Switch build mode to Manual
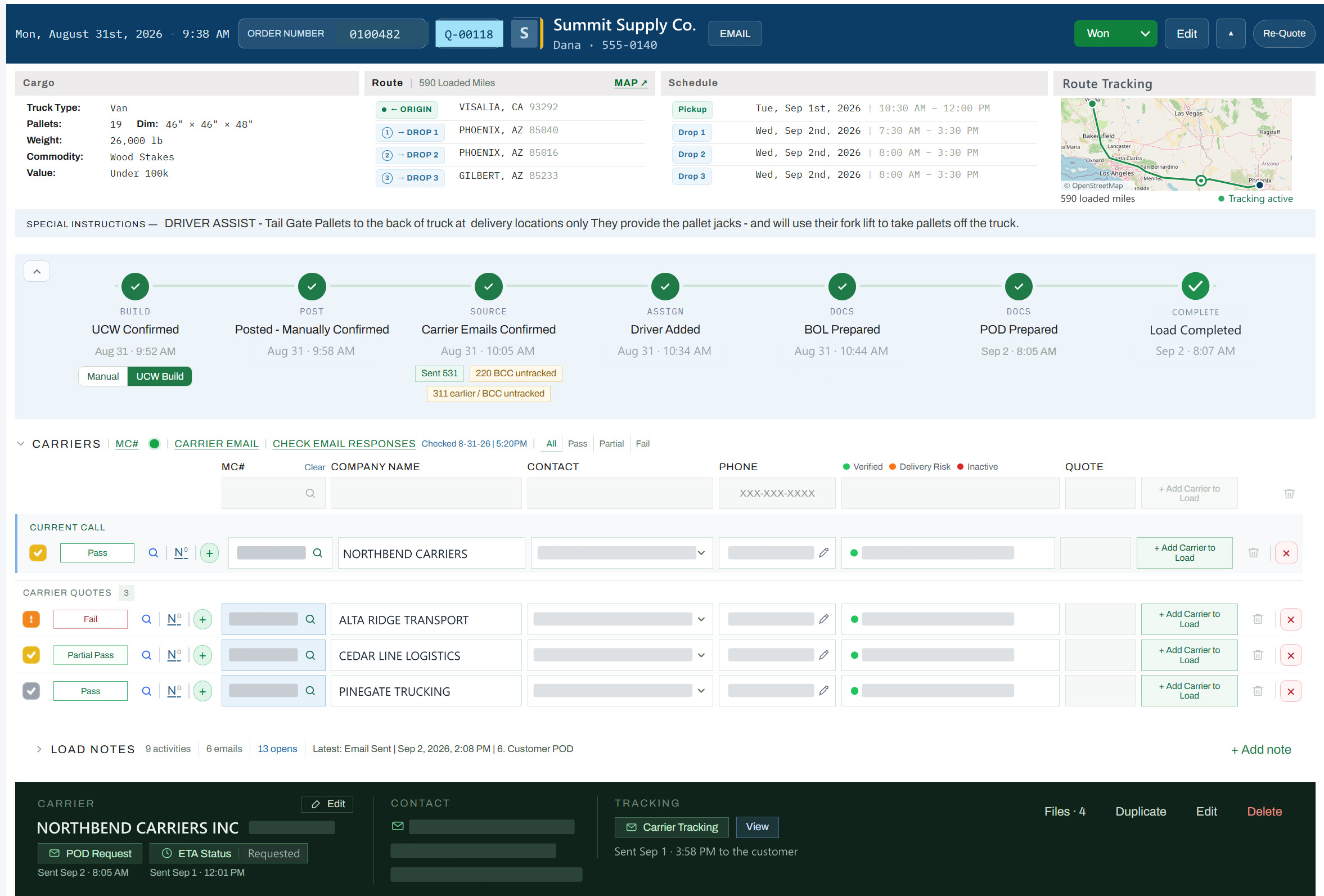The height and width of the screenshot is (896, 1324). (102, 376)
